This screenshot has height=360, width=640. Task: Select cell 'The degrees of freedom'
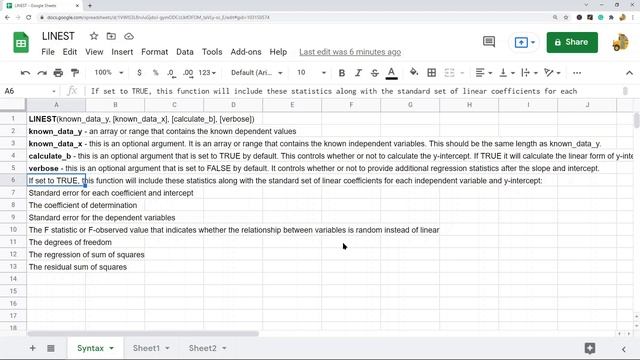point(70,242)
